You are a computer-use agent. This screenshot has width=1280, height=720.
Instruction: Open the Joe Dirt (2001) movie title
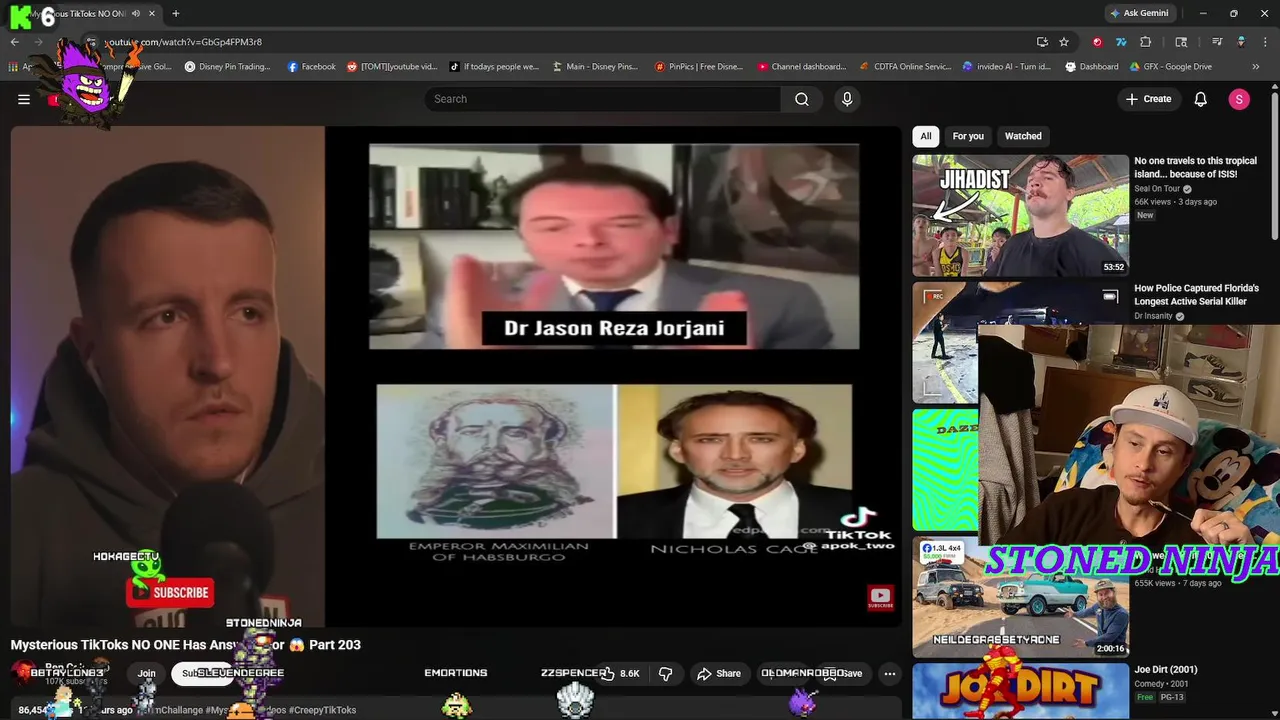click(x=1165, y=670)
